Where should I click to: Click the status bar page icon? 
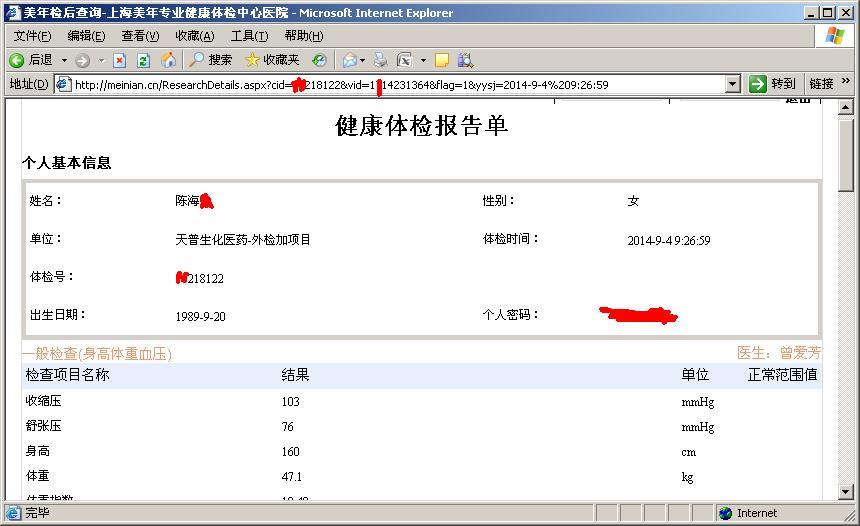pos(13,513)
